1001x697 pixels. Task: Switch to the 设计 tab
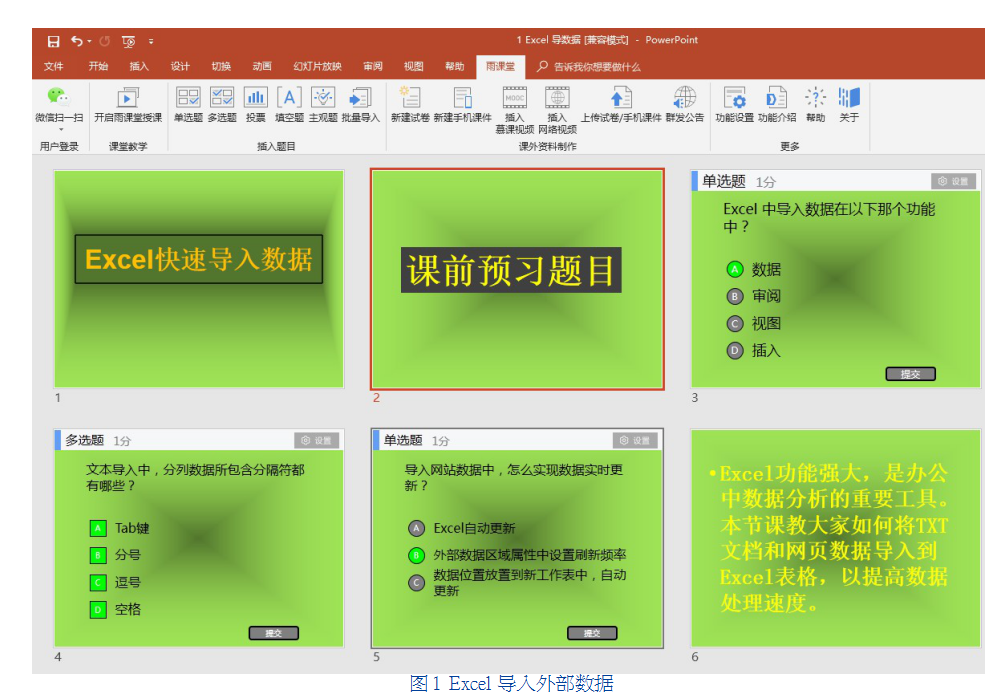point(180,66)
